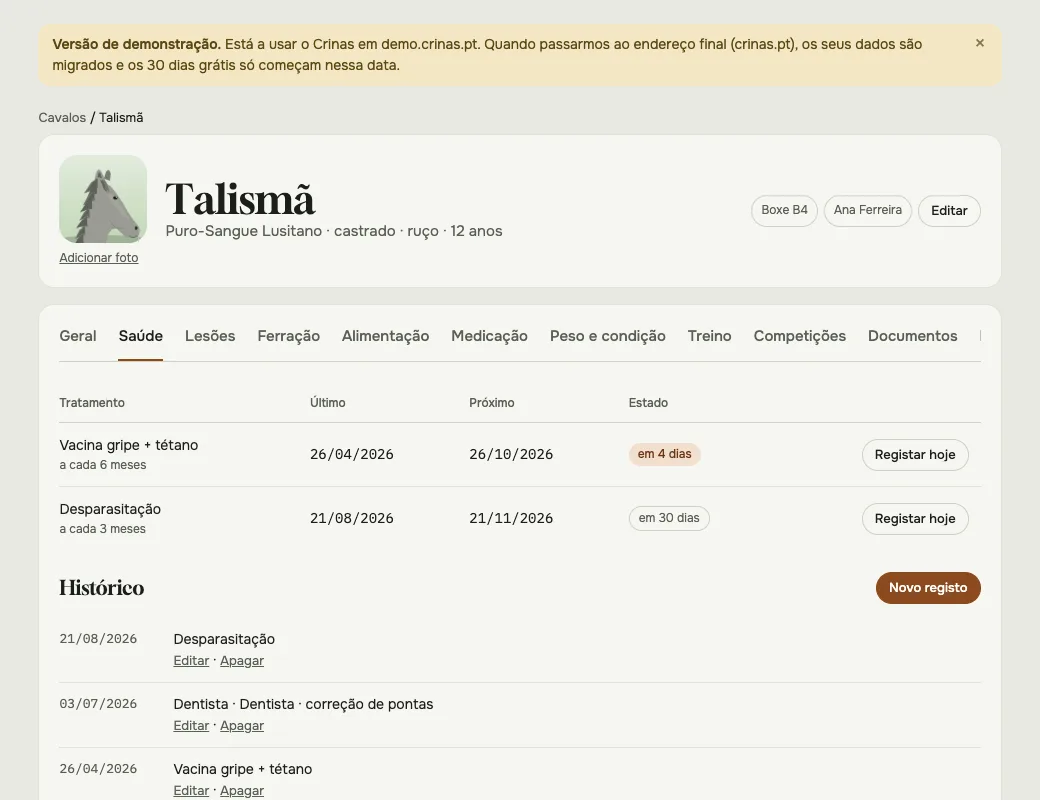Register today for Vacina gripe + tétano
Screen dimensions: 1040x800
coord(915,455)
